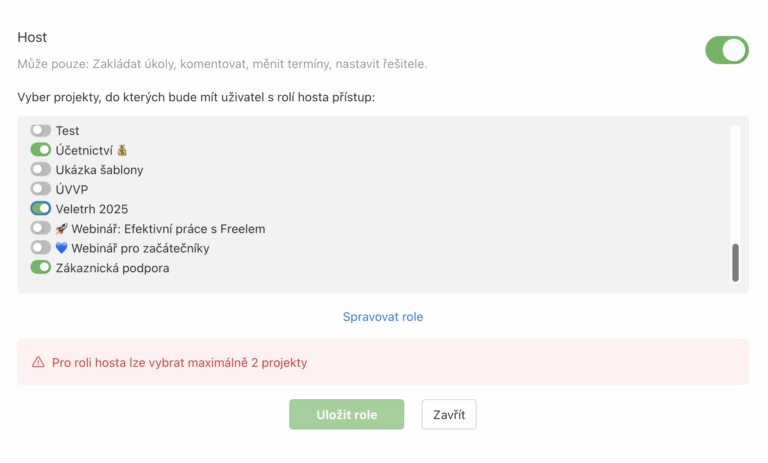The image size is (768, 463).
Task: Toggle the ÚVVP project switch
Action: 41,189
